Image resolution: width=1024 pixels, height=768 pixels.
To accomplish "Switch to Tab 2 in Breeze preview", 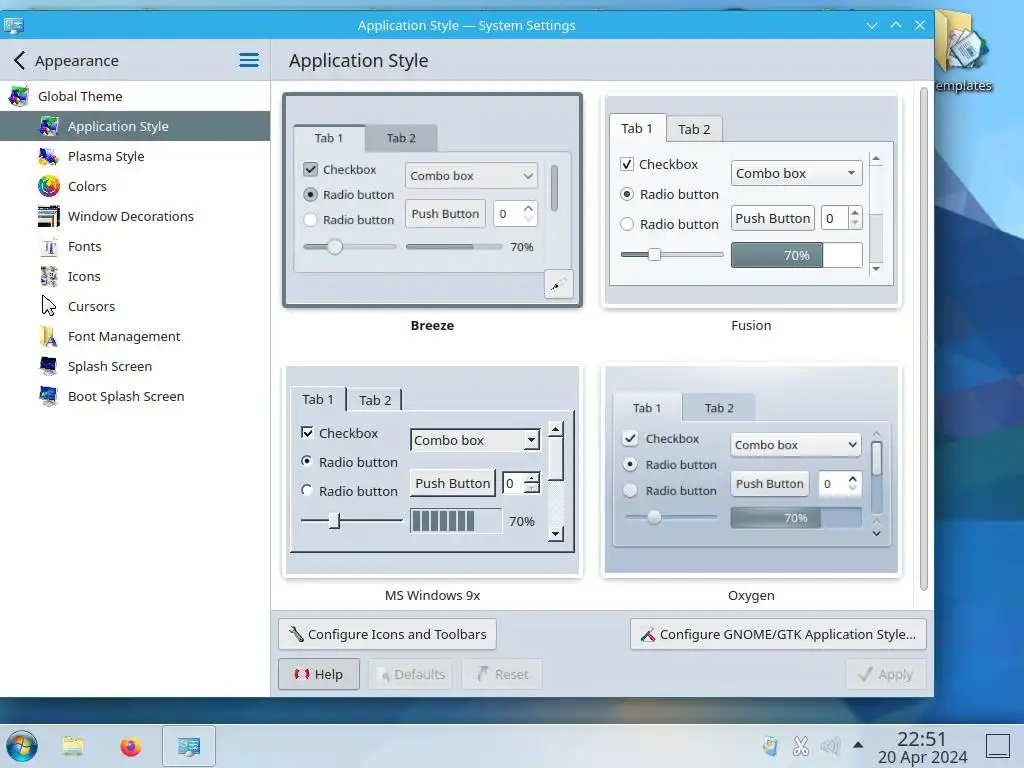I will [401, 138].
